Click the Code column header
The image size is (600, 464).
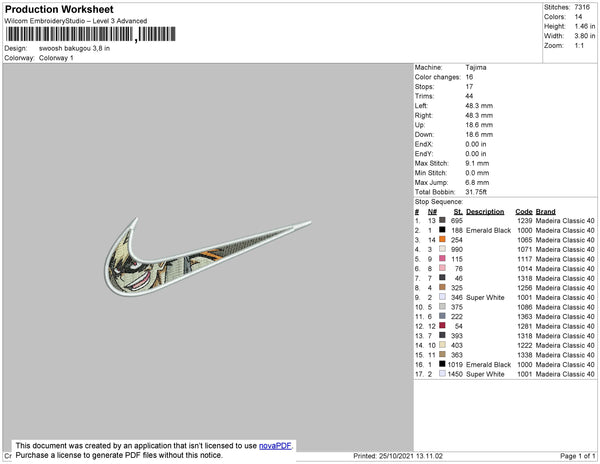click(x=524, y=212)
